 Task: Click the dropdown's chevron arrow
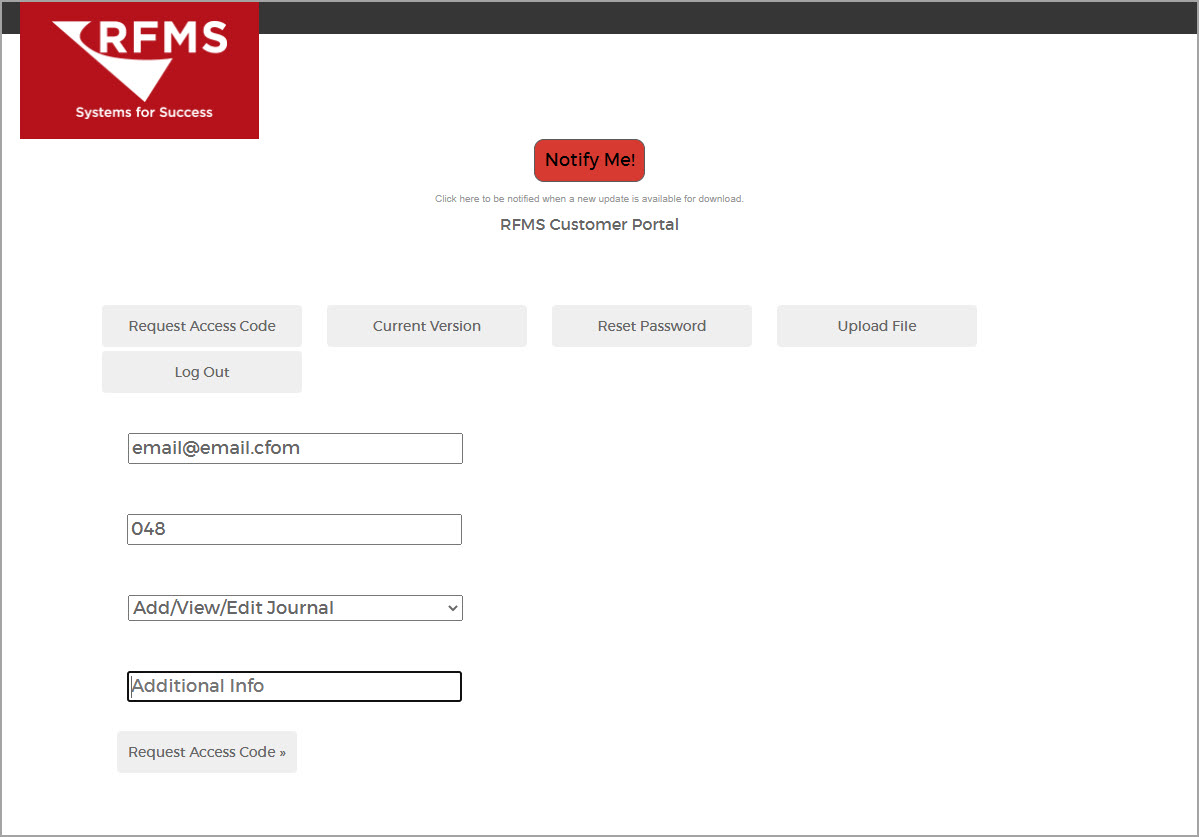(x=451, y=607)
